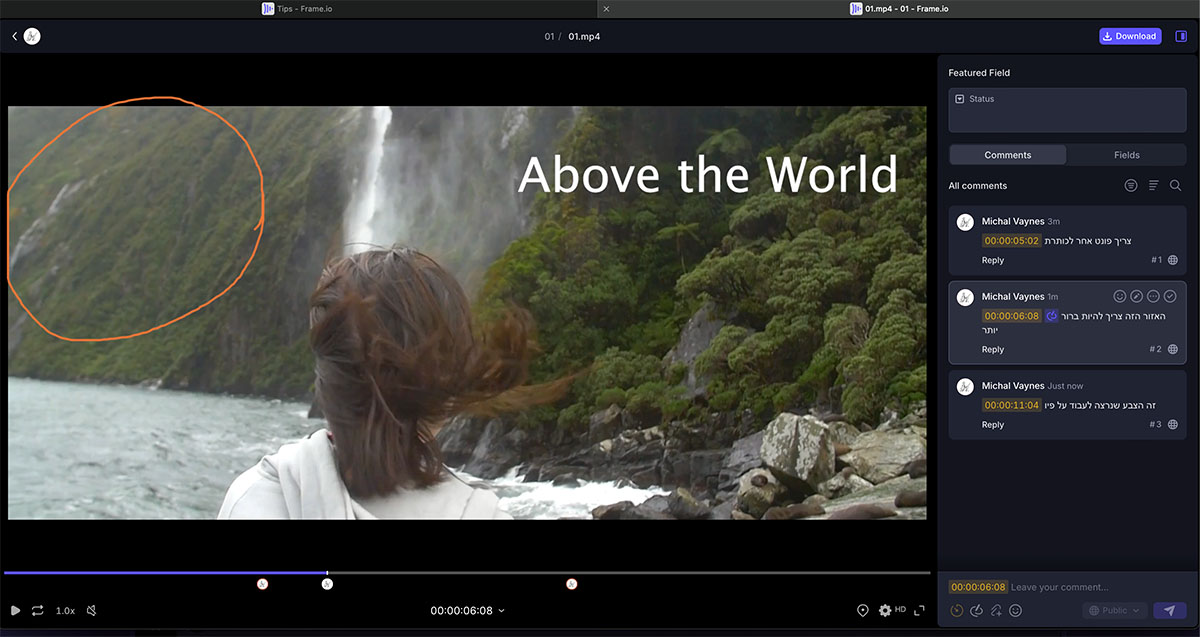Enter fullscreen with the expand icon
Image resolution: width=1200 pixels, height=637 pixels.
919,610
